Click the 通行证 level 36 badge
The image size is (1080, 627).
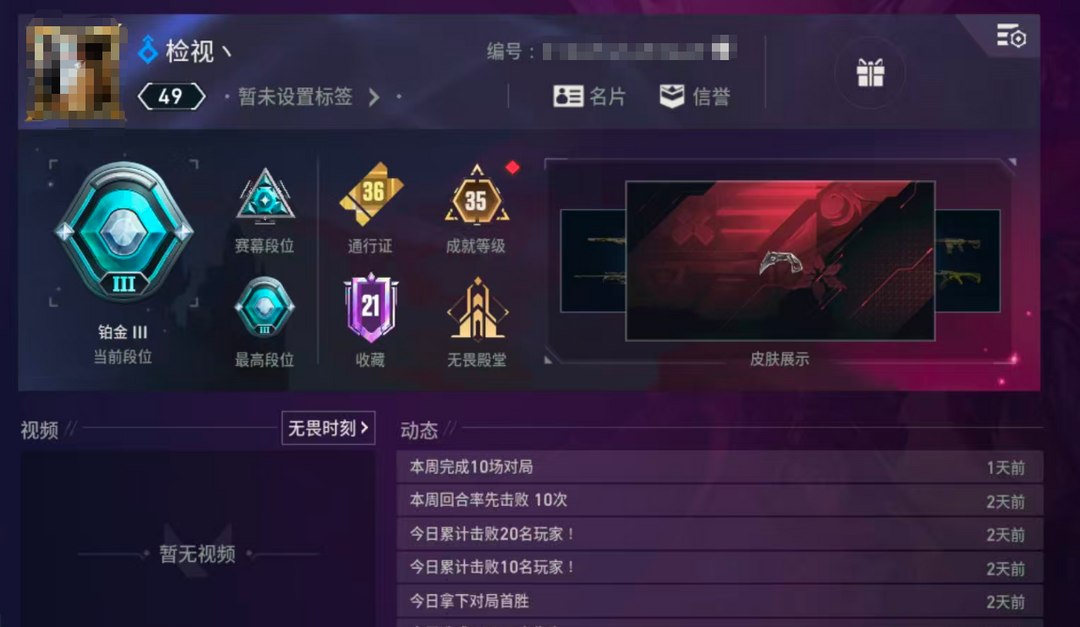[x=371, y=194]
